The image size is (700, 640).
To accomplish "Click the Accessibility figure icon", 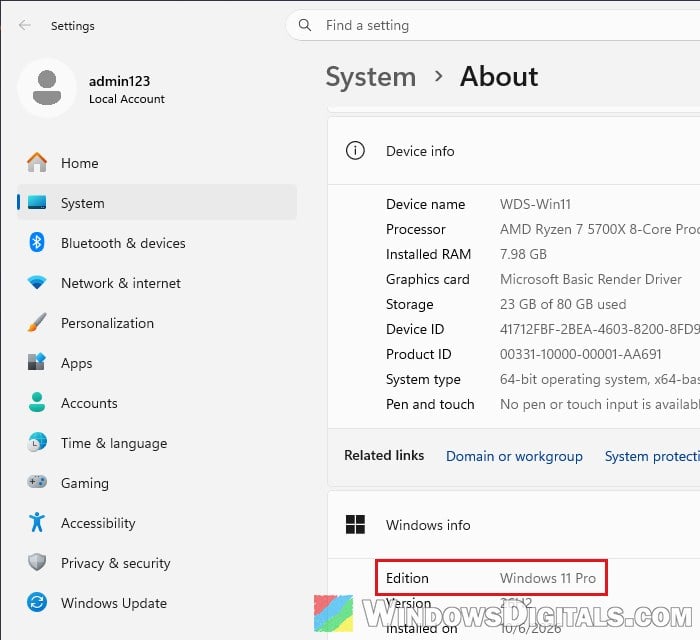I will [x=37, y=522].
